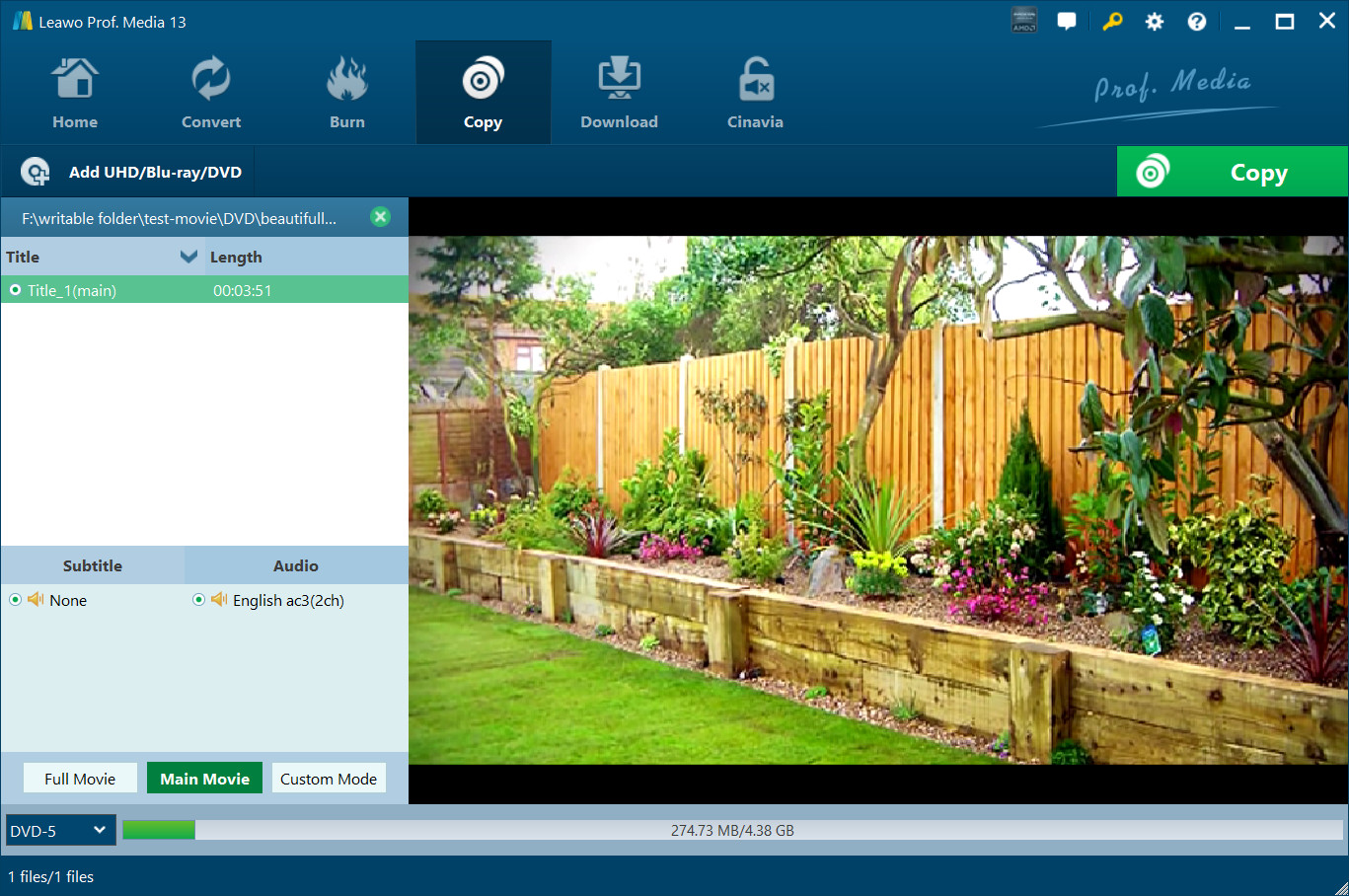This screenshot has width=1349, height=896.
Task: Click the Copy tab in navigation bar
Action: [x=483, y=94]
